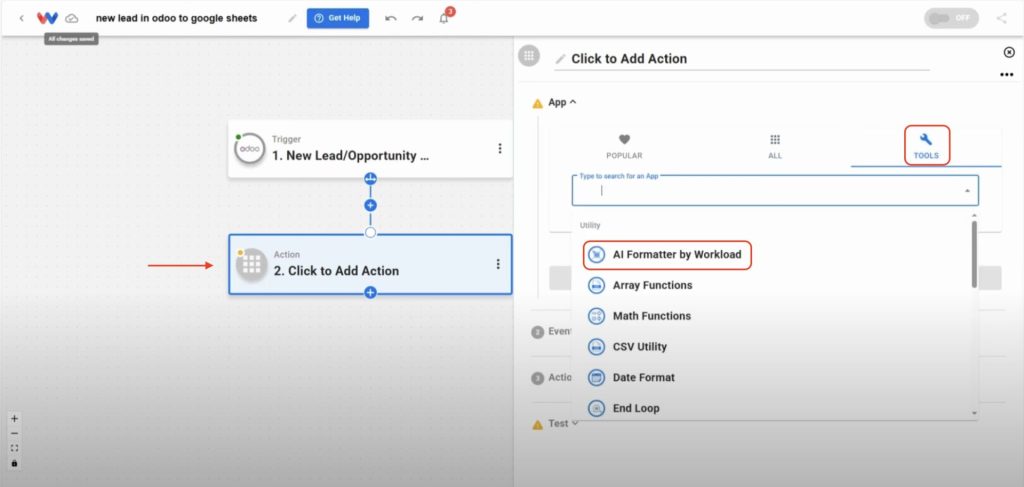The image size is (1024, 487).
Task: Switch to the Popular apps tab
Action: 624,147
